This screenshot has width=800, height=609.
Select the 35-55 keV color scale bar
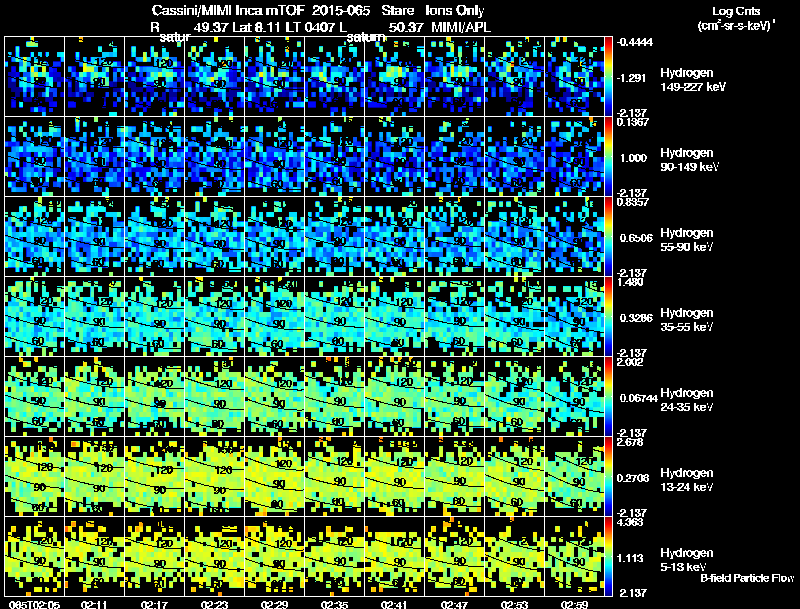(610, 316)
